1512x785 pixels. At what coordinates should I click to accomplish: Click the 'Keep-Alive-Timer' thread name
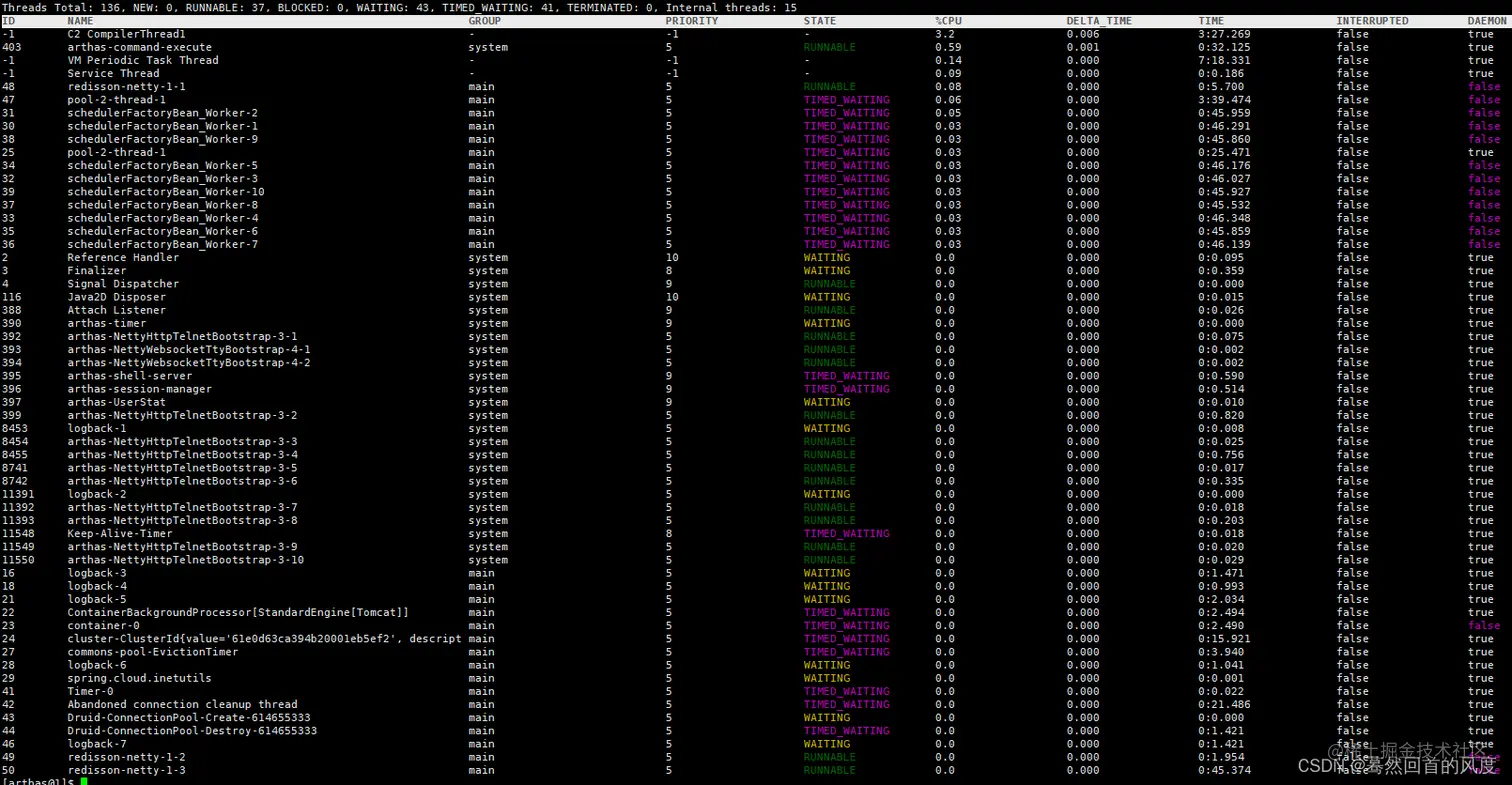tap(120, 534)
